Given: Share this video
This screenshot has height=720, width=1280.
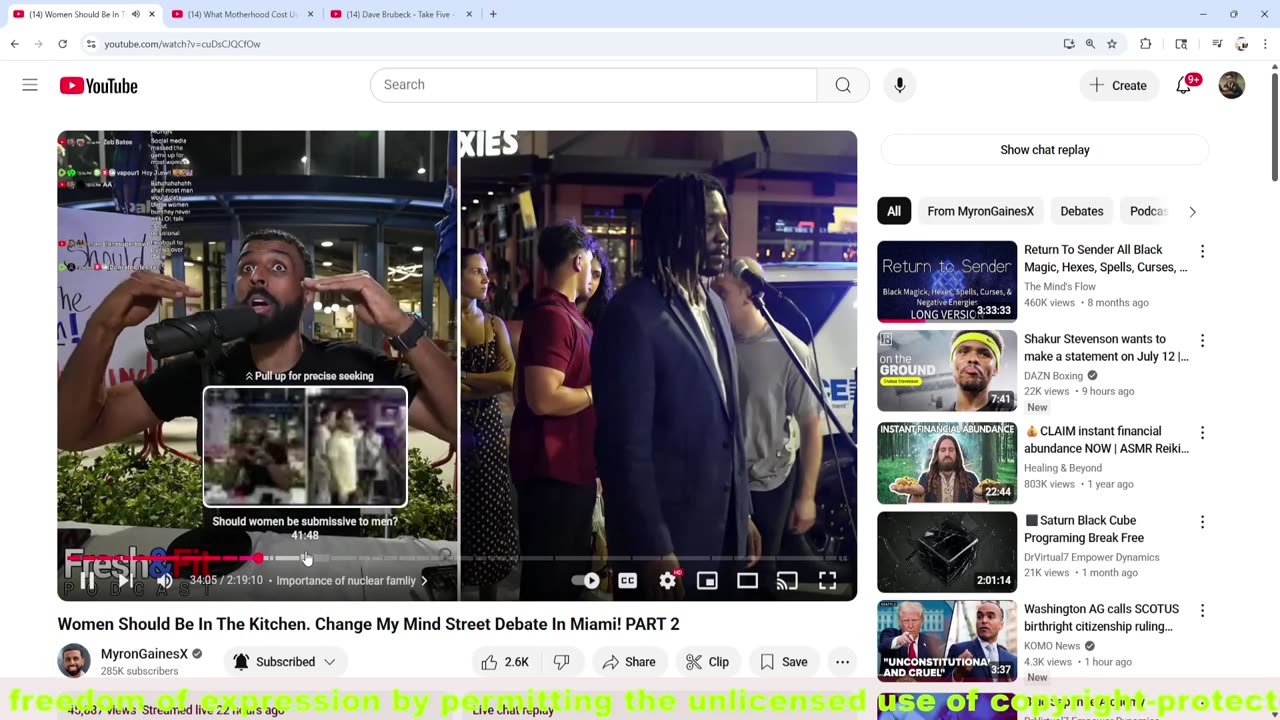Looking at the screenshot, I should click(628, 662).
